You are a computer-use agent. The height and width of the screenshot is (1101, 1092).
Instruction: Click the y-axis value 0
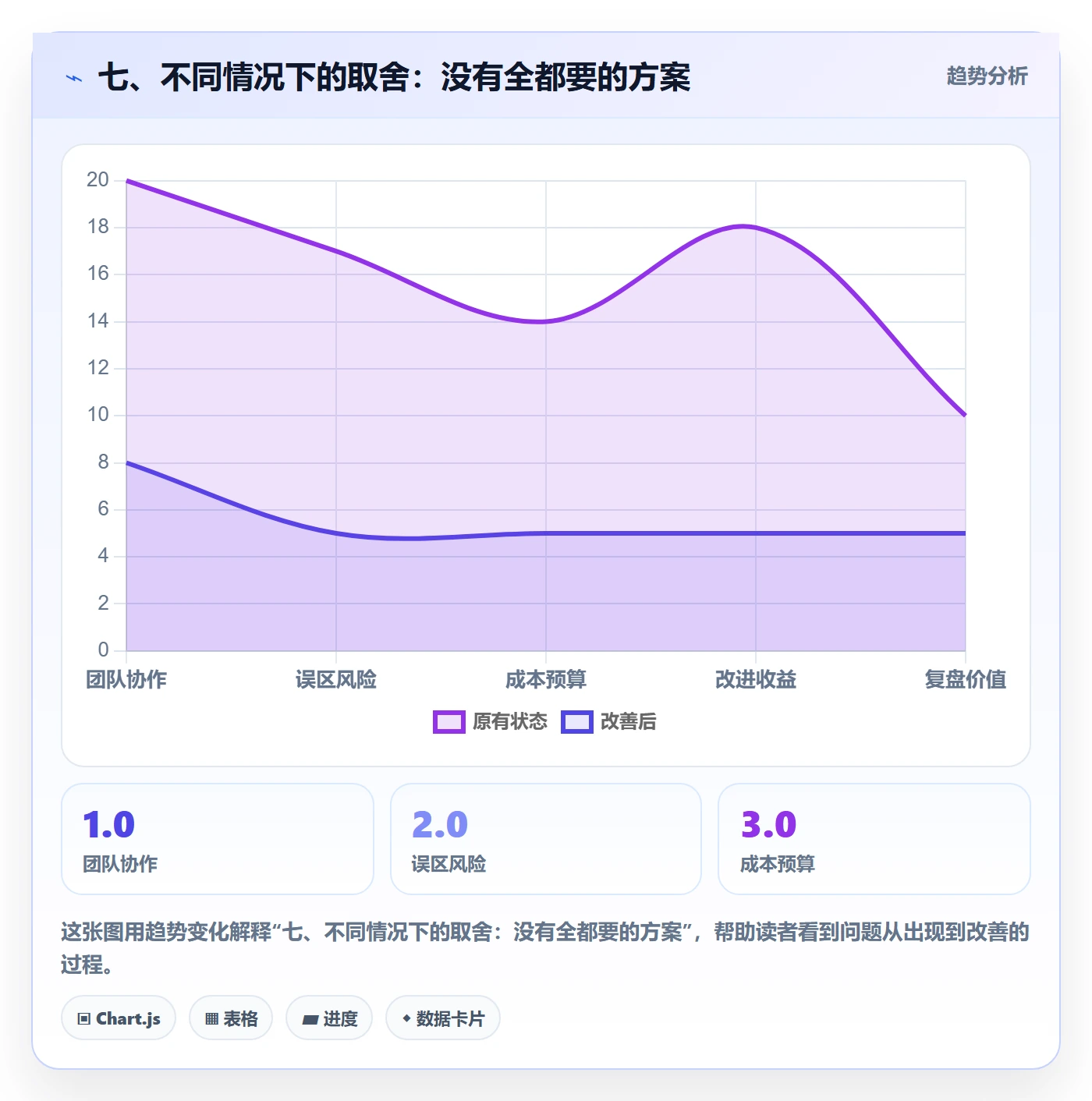click(x=104, y=650)
